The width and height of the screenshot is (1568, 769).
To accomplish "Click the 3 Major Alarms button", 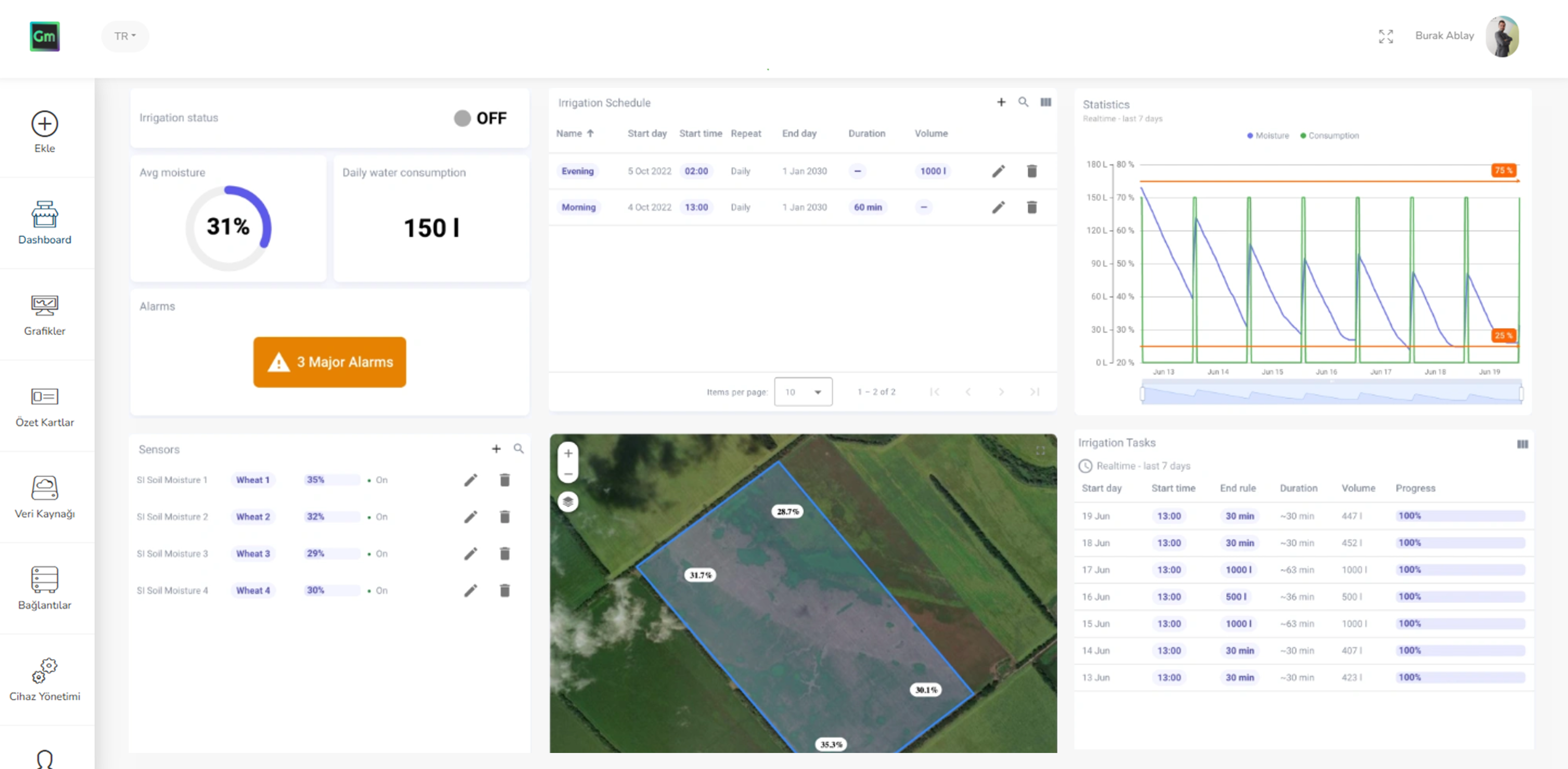I will click(329, 362).
